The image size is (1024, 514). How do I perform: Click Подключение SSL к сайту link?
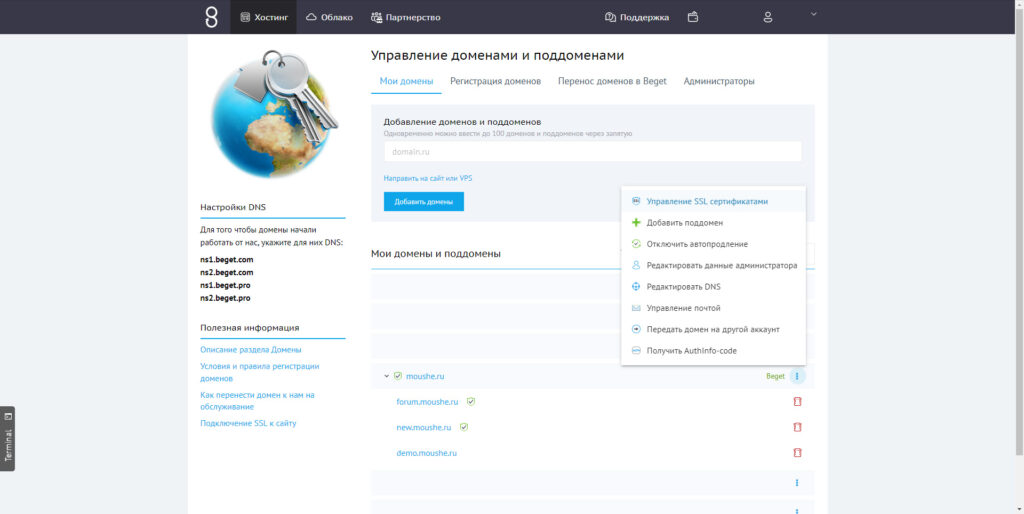[x=248, y=423]
